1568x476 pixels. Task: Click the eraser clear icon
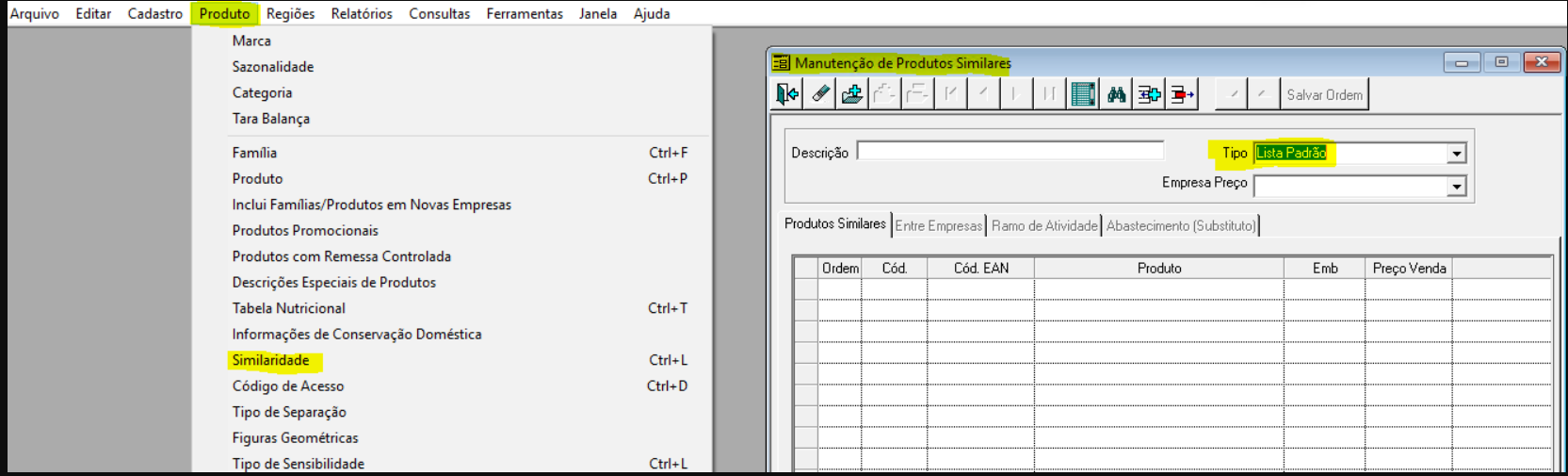[x=820, y=94]
